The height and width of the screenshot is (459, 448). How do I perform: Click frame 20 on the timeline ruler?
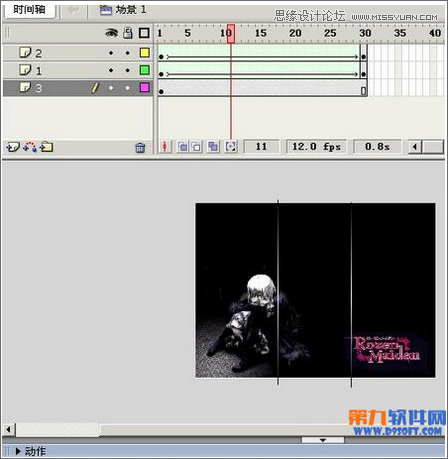pyautogui.click(x=295, y=33)
